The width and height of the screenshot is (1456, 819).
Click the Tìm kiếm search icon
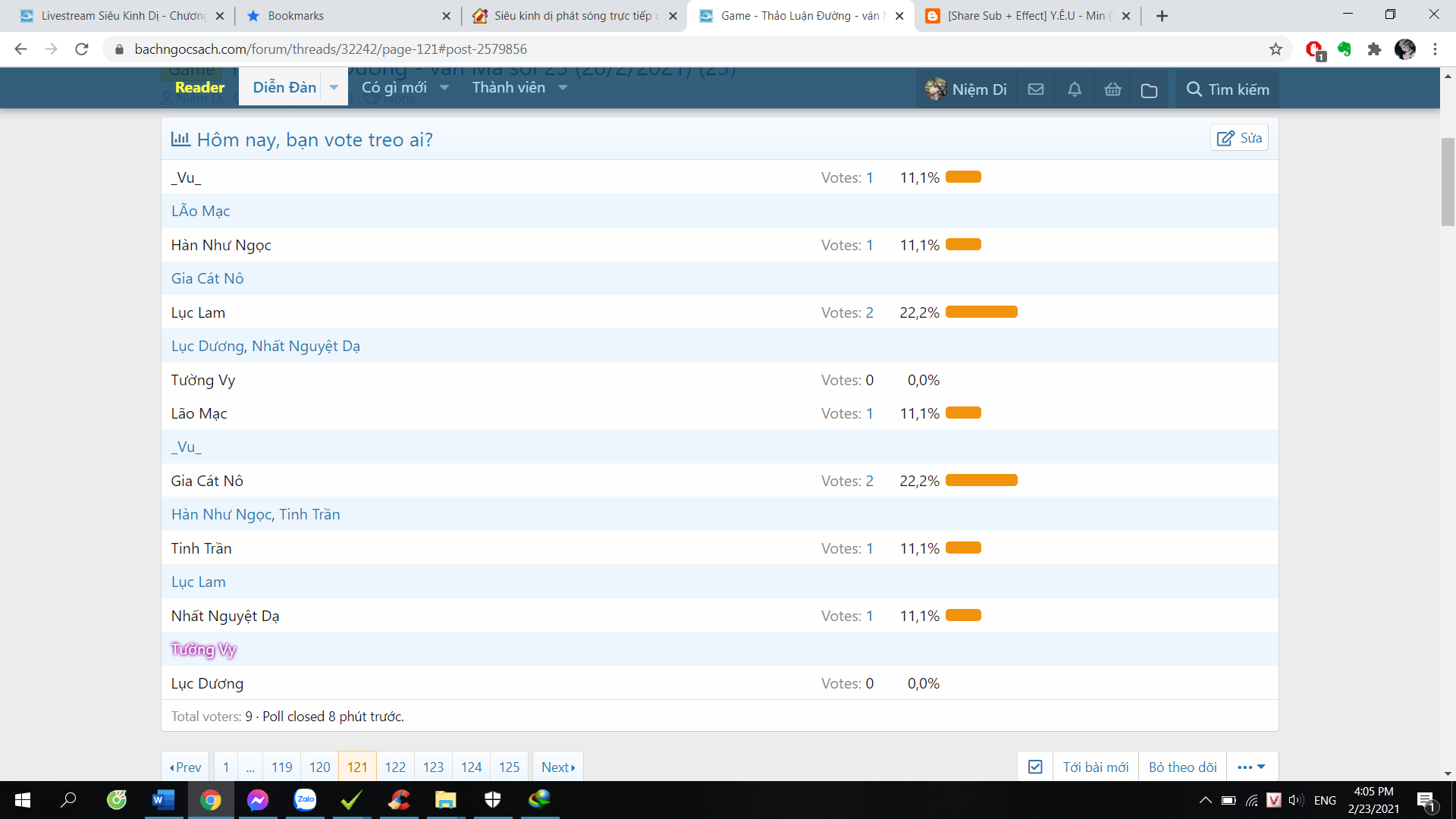[x=1194, y=89]
